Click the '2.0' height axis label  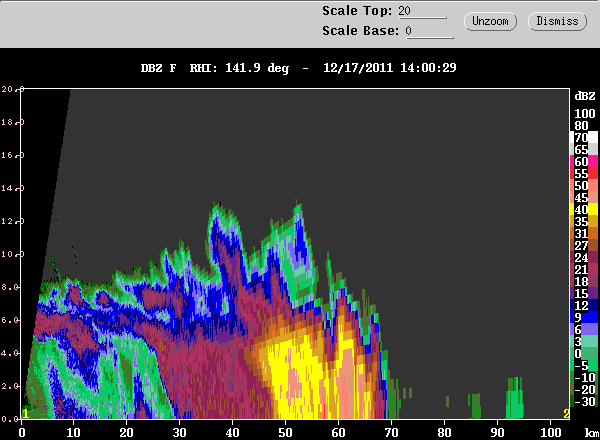pos(8,386)
